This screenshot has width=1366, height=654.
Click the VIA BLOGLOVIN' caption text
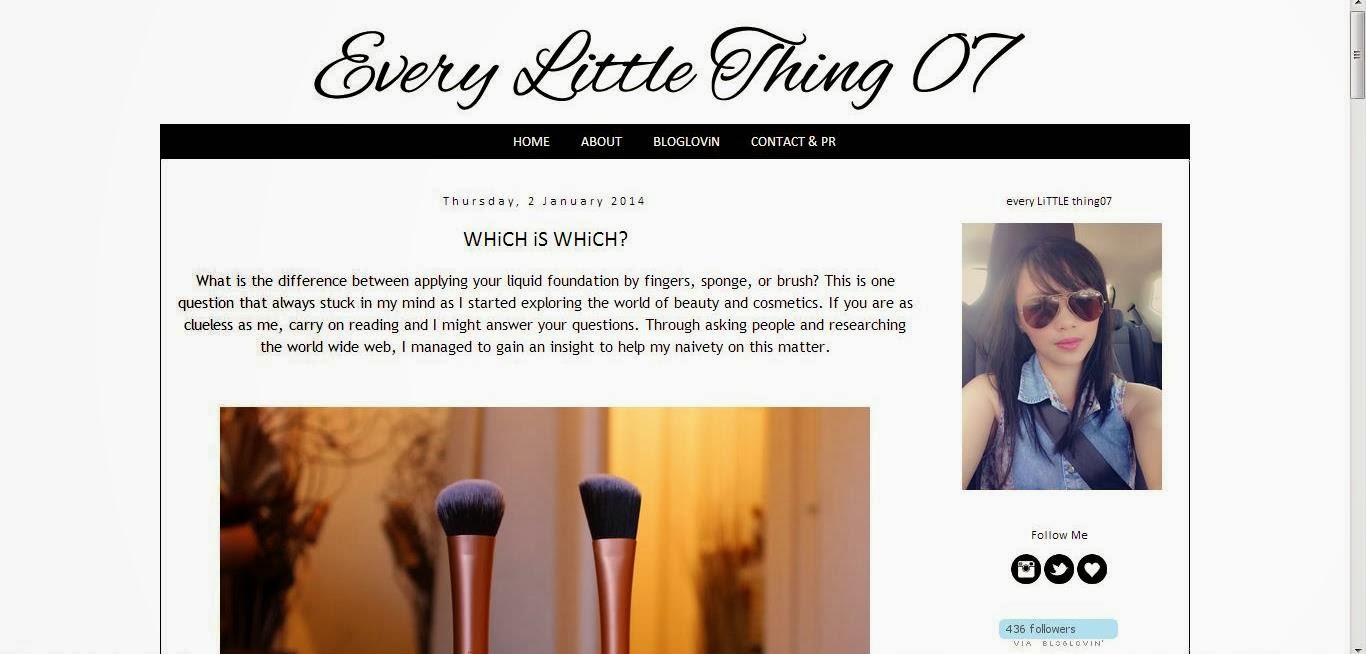[1059, 645]
